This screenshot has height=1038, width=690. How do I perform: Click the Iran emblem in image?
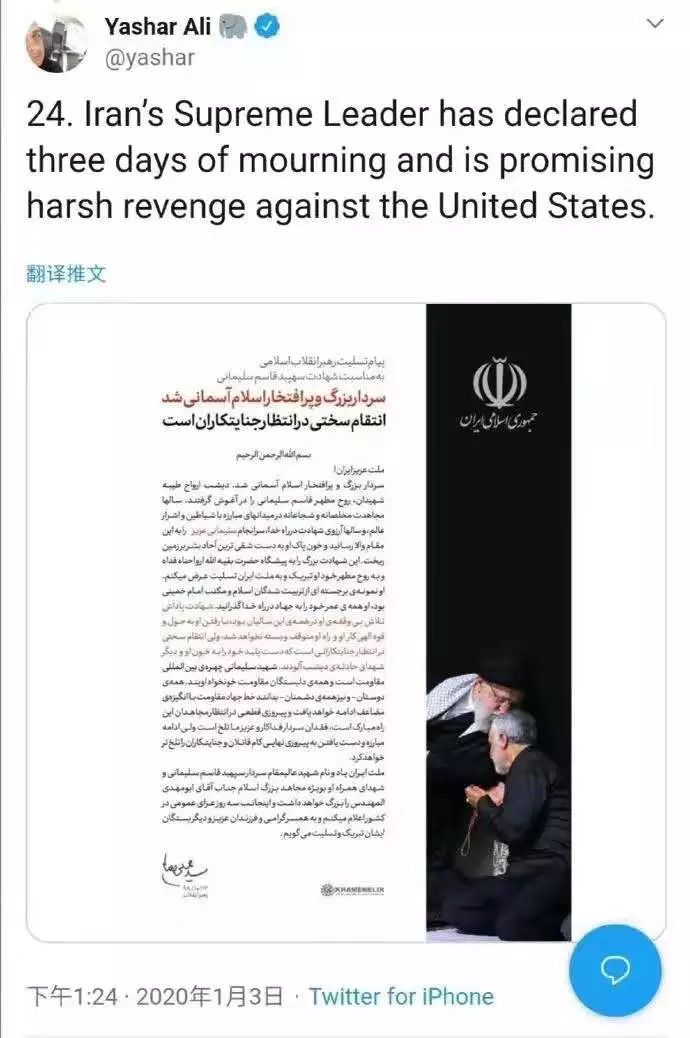coord(499,382)
